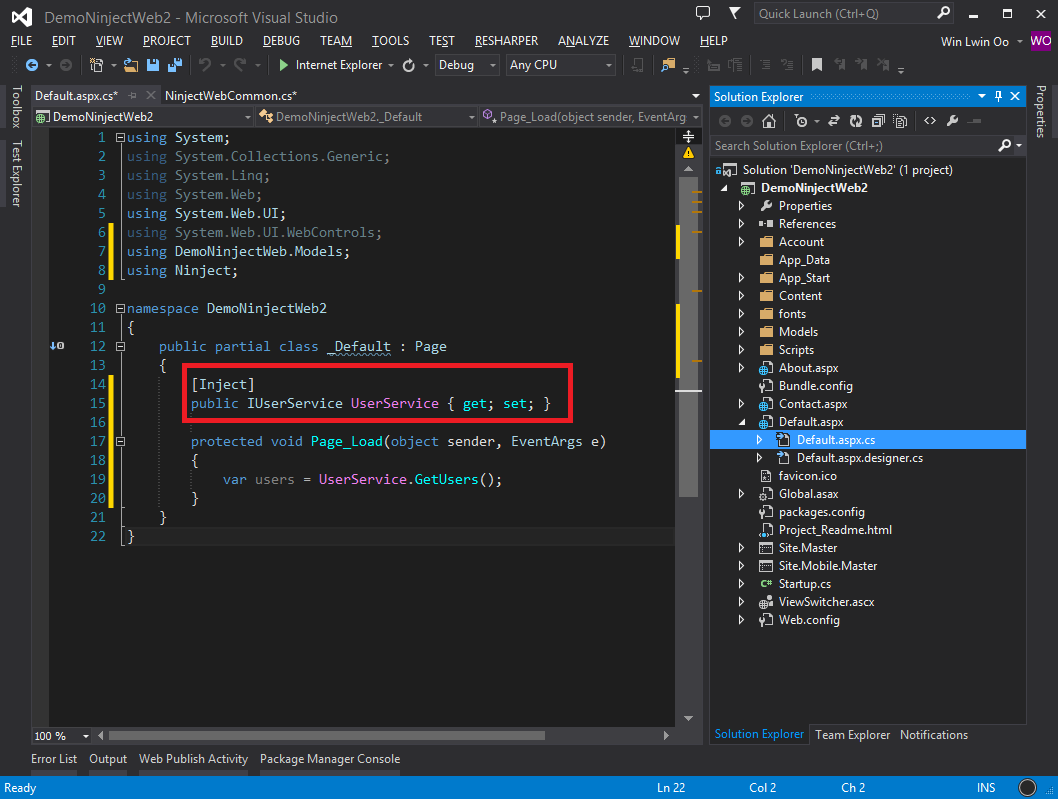The width and height of the screenshot is (1058, 799).
Task: Click the Show All Files icon
Action: pos(900,121)
